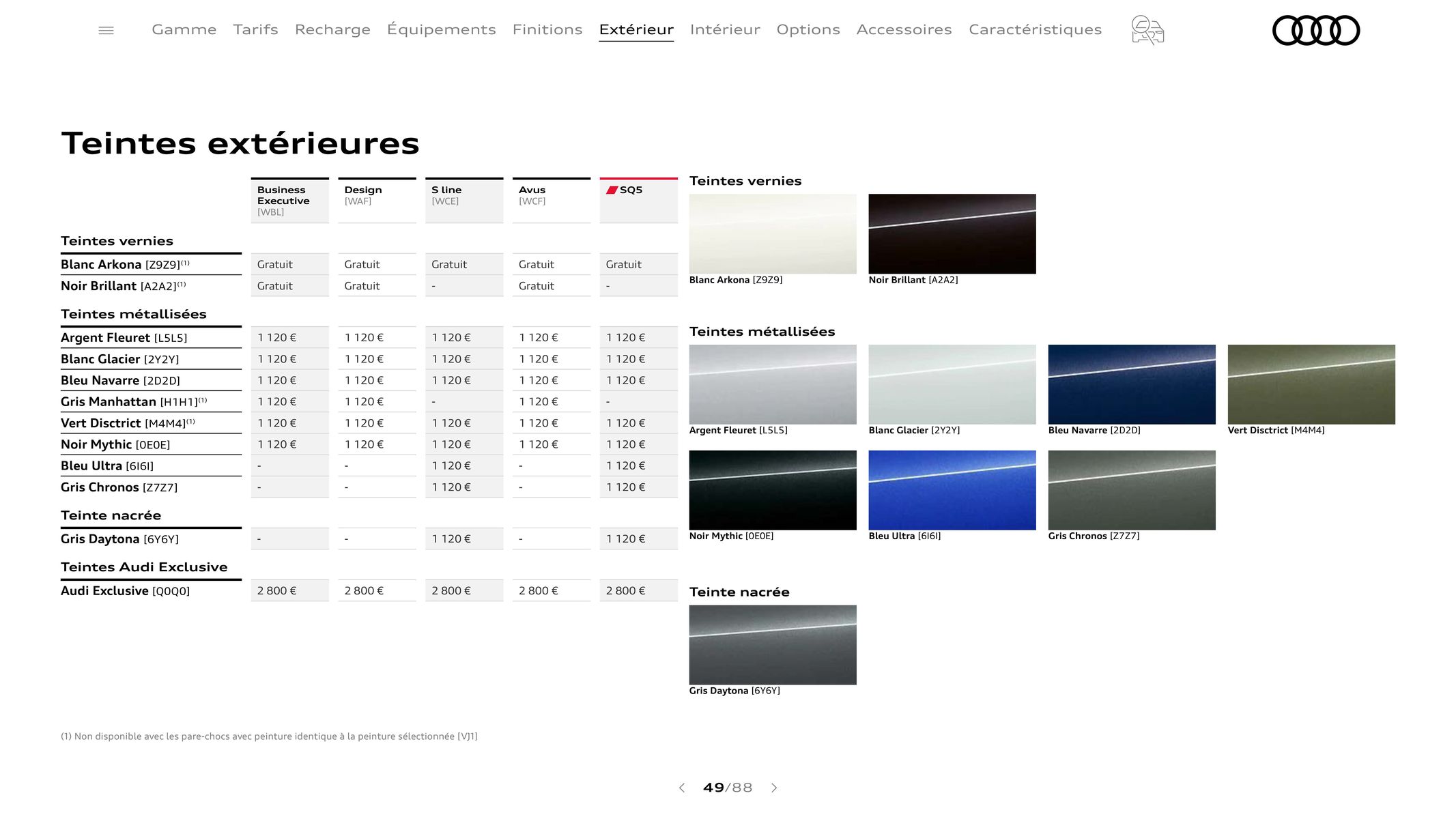Viewport: 1456px width, 819px height.
Task: Select the Noir Brillant color swatch
Action: click(952, 234)
